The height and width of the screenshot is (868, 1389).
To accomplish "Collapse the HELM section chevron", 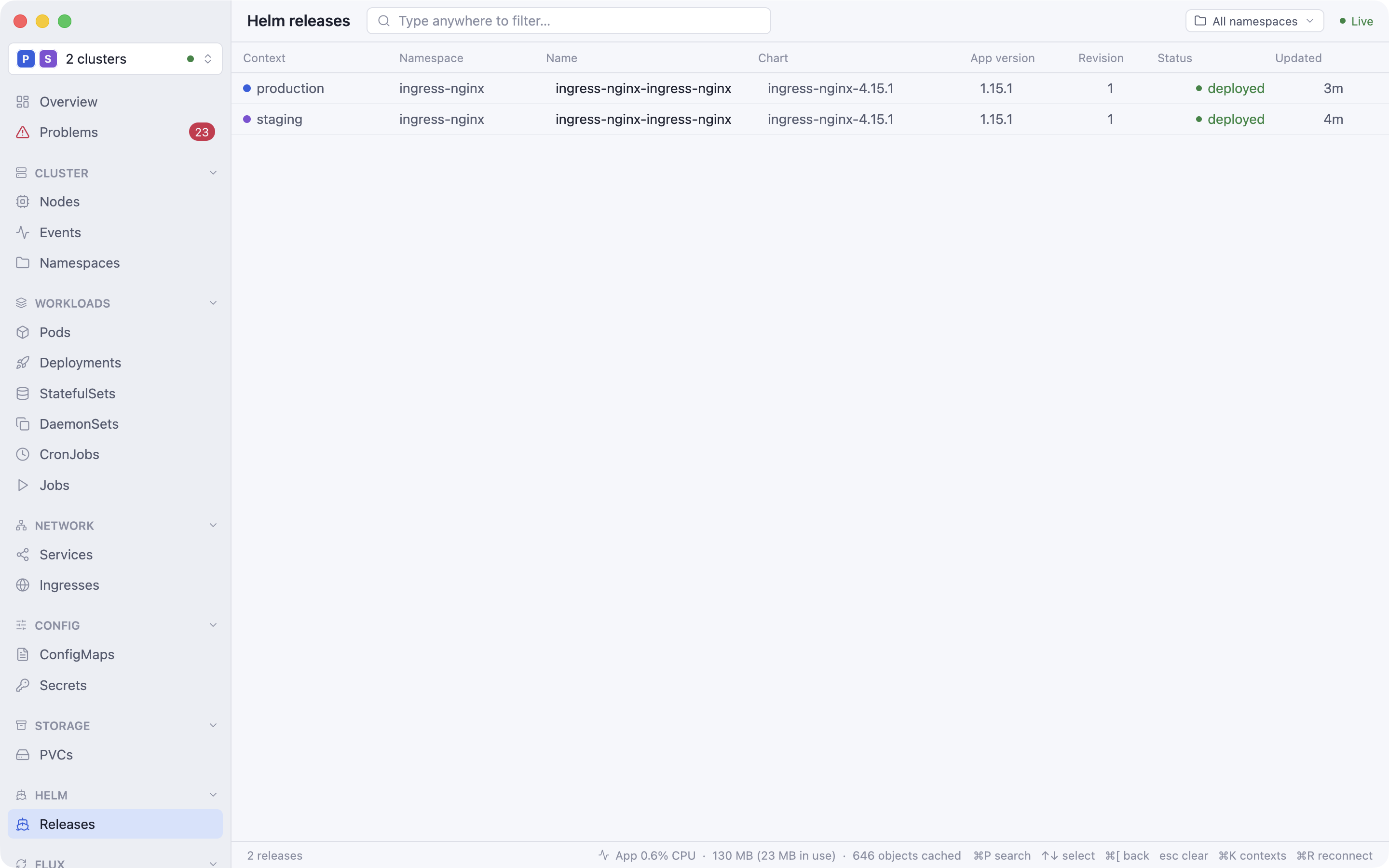I will (x=213, y=795).
